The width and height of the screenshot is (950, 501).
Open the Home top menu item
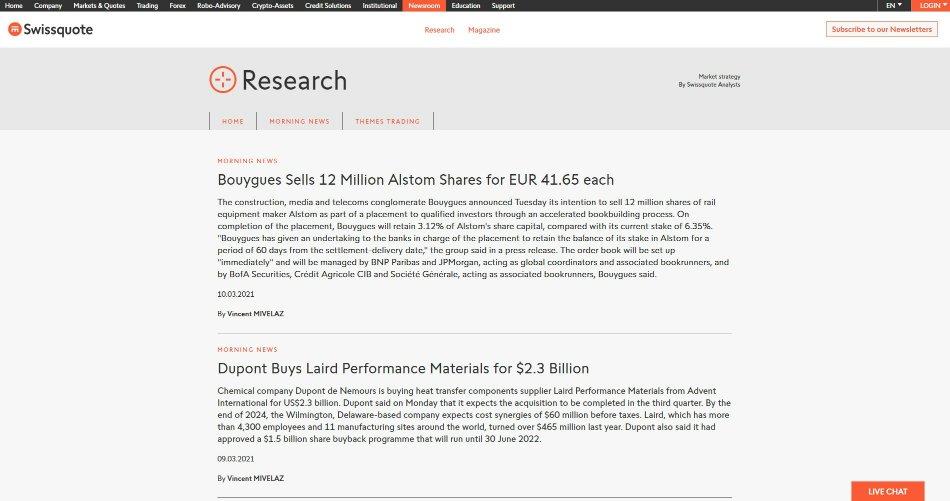click(x=13, y=5)
